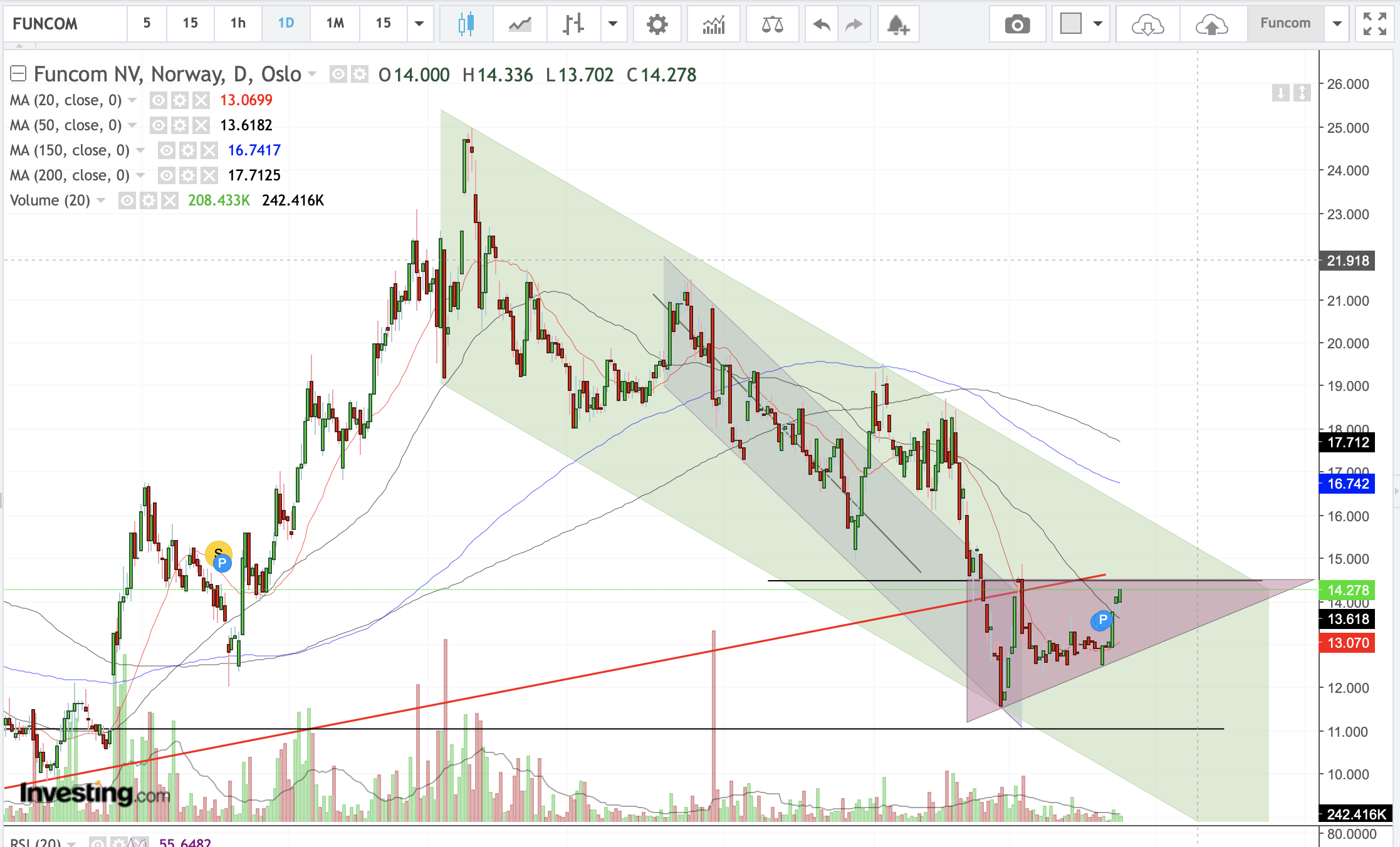Select the candlestick chart style
Screen dimensions: 1400x847
(466, 24)
